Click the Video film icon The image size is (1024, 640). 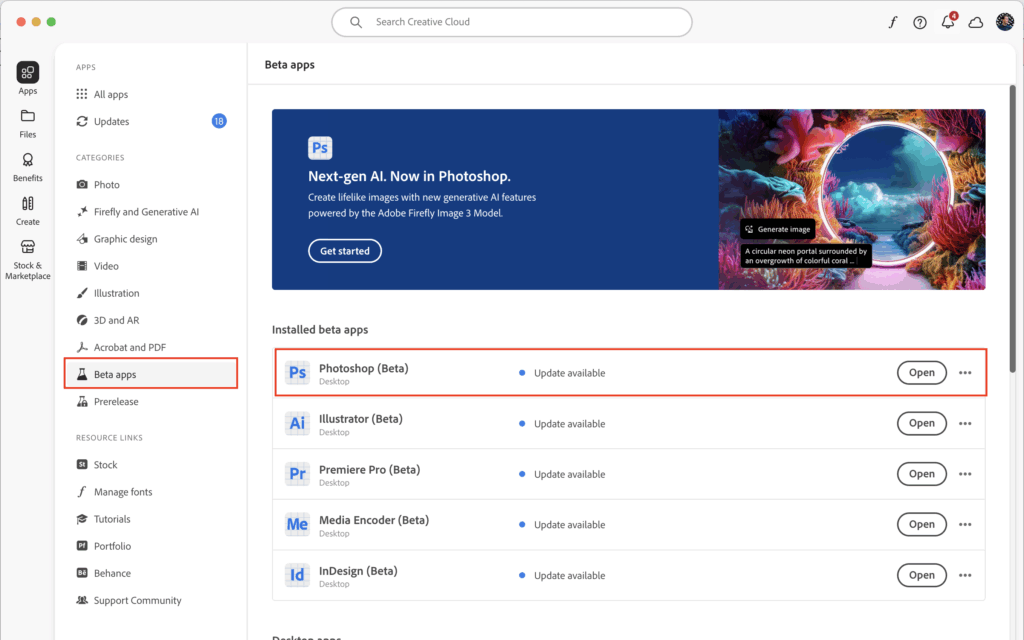click(x=82, y=266)
